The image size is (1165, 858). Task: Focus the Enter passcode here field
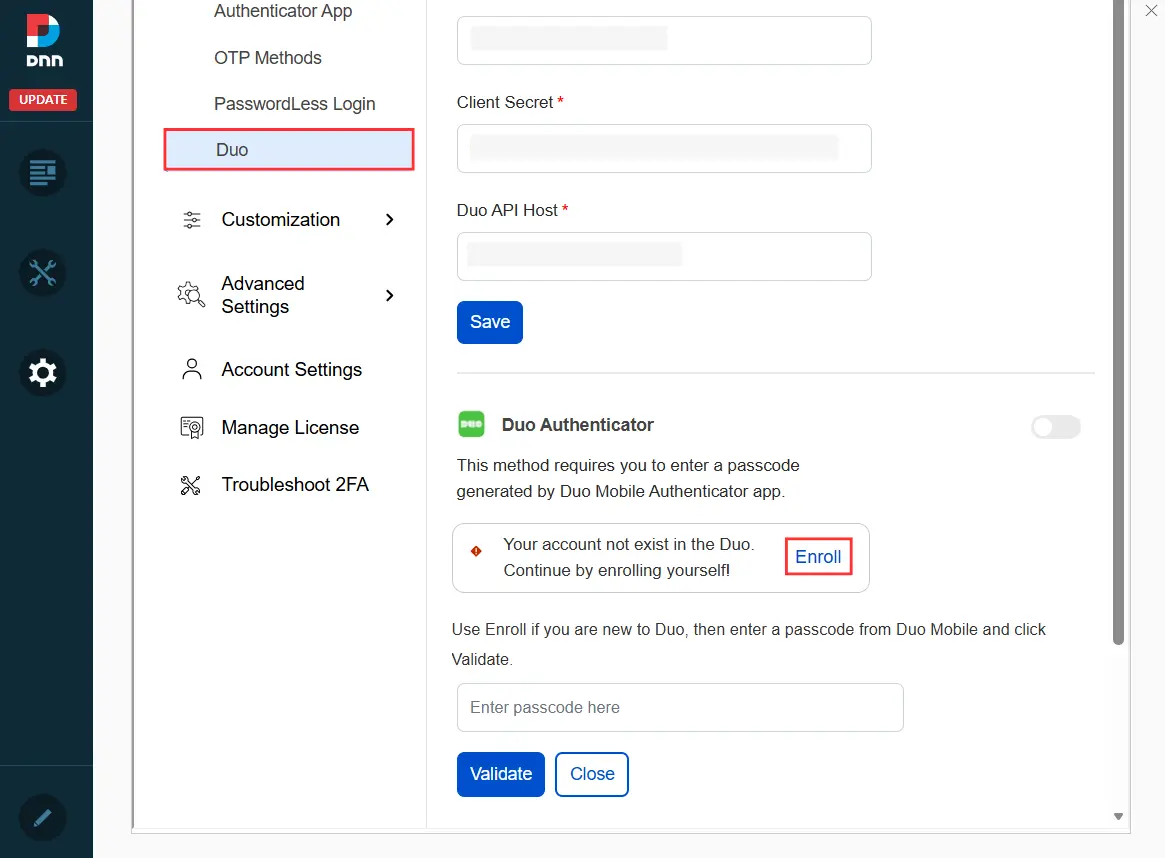[x=680, y=707]
